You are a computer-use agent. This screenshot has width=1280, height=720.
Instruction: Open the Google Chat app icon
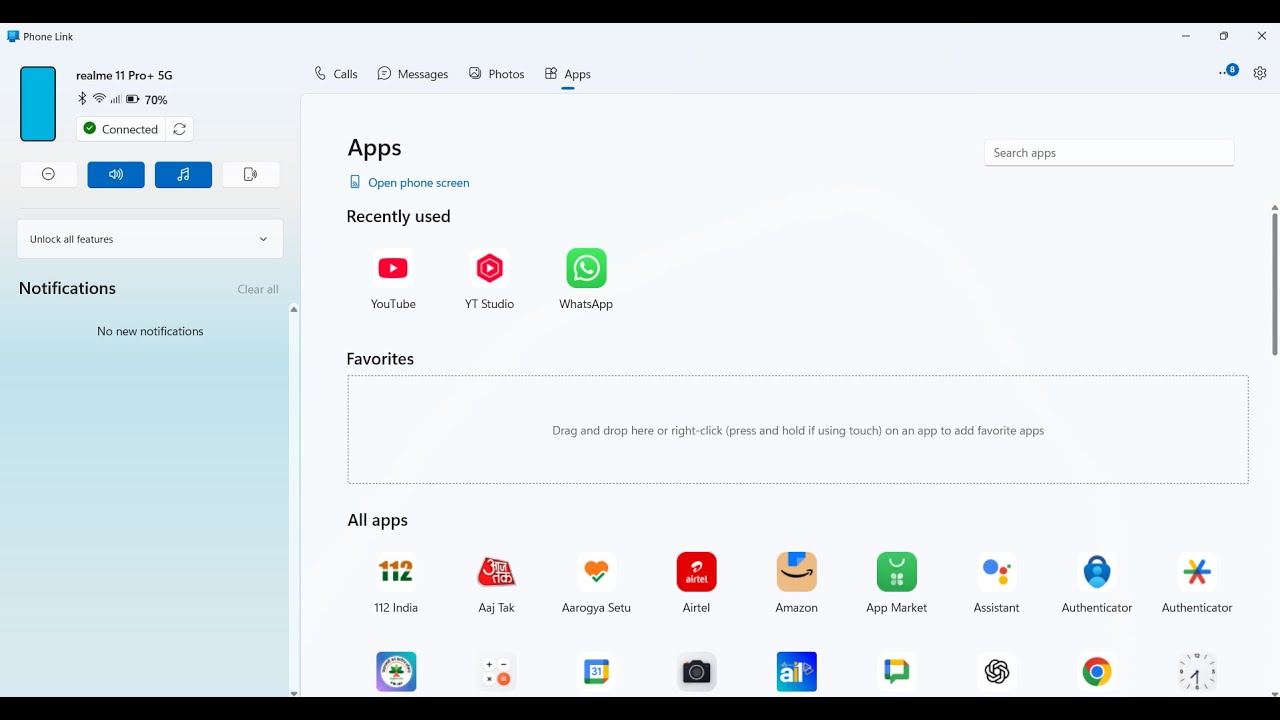tap(896, 672)
